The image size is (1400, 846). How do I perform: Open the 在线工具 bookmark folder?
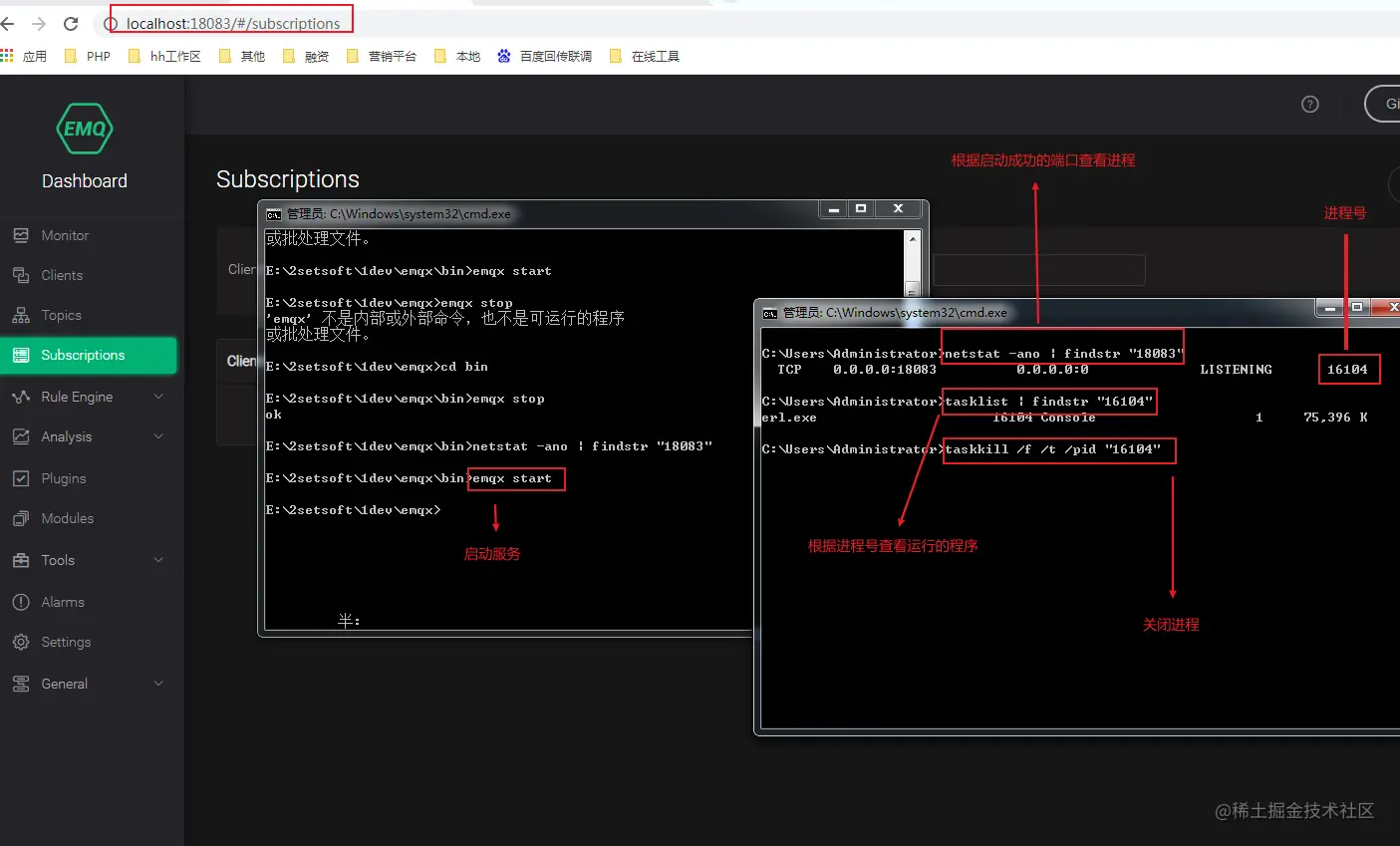[x=645, y=56]
